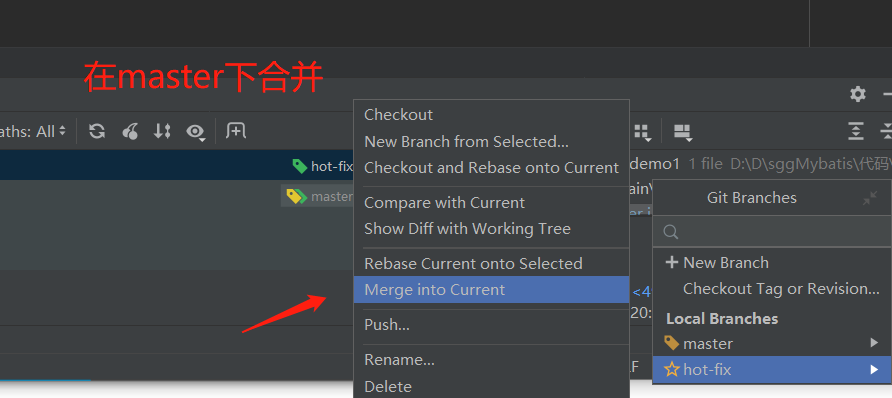Screen dimensions: 892x398
Task: Open new log tab icon
Action: [x=236, y=131]
